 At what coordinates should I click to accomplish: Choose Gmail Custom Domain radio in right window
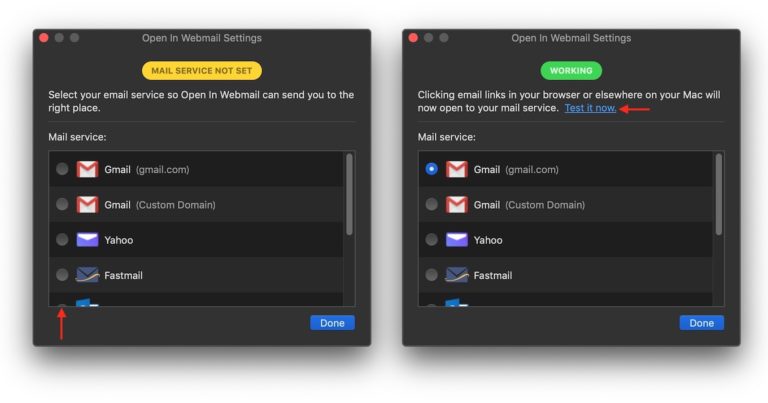431,204
